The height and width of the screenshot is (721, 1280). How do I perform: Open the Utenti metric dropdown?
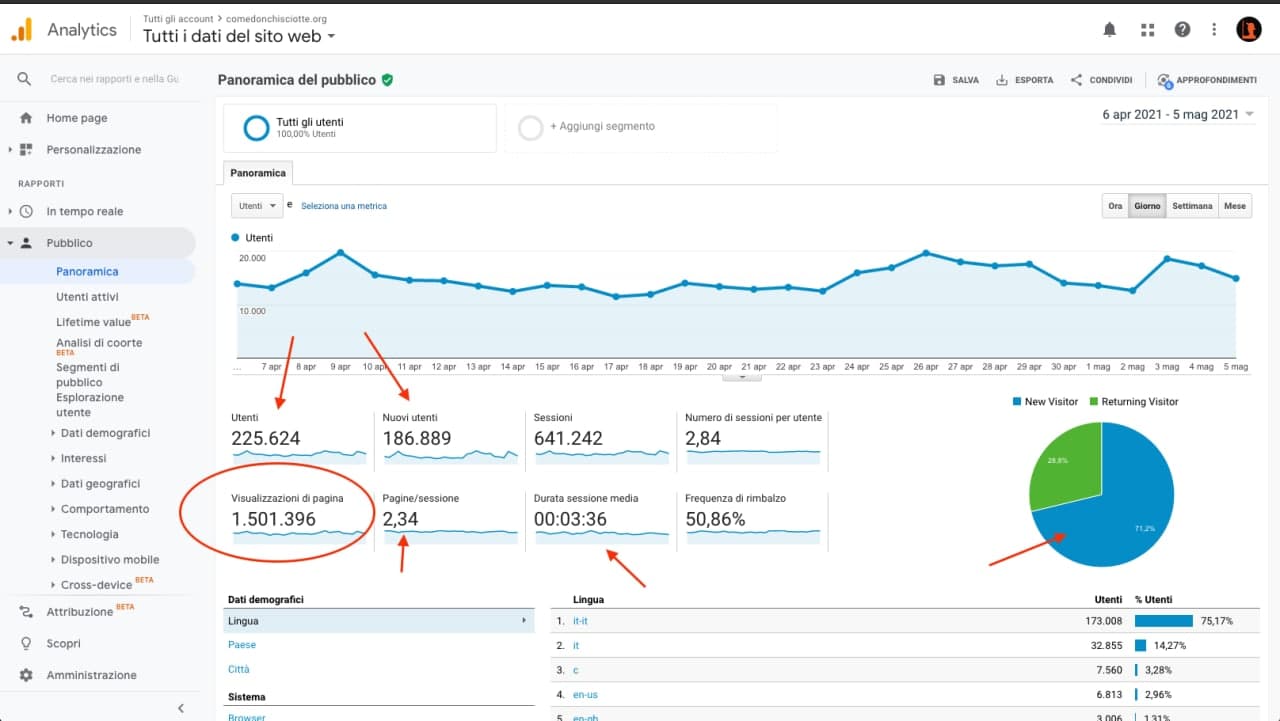pyautogui.click(x=257, y=206)
